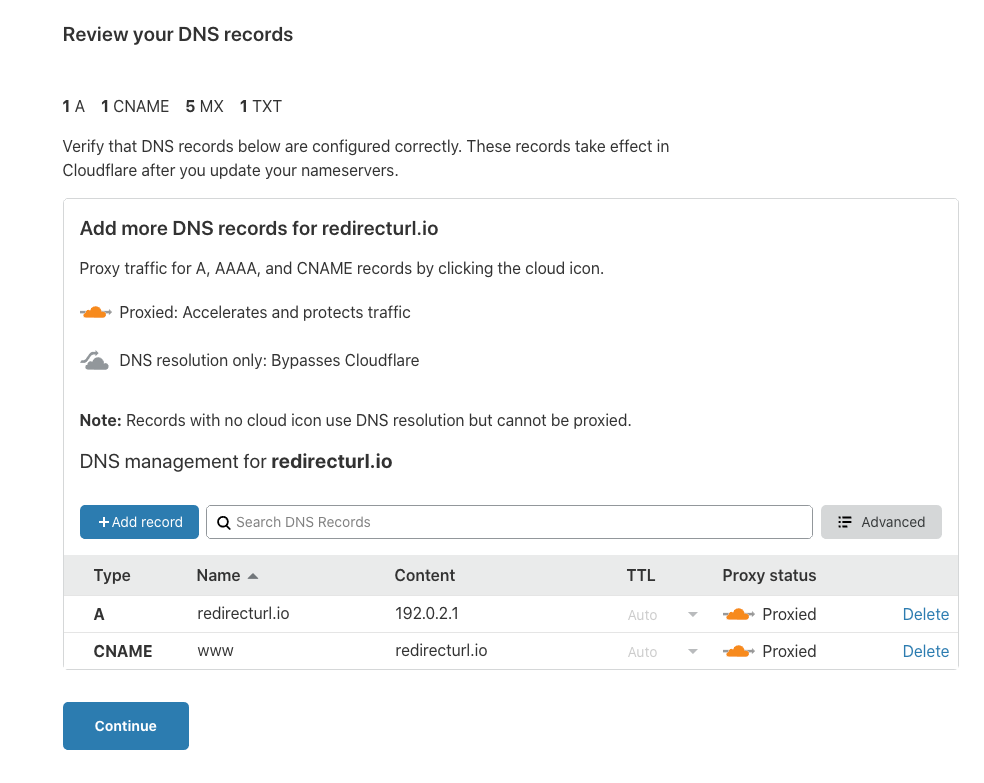Click the 1 CNAME record count

[x=135, y=106]
